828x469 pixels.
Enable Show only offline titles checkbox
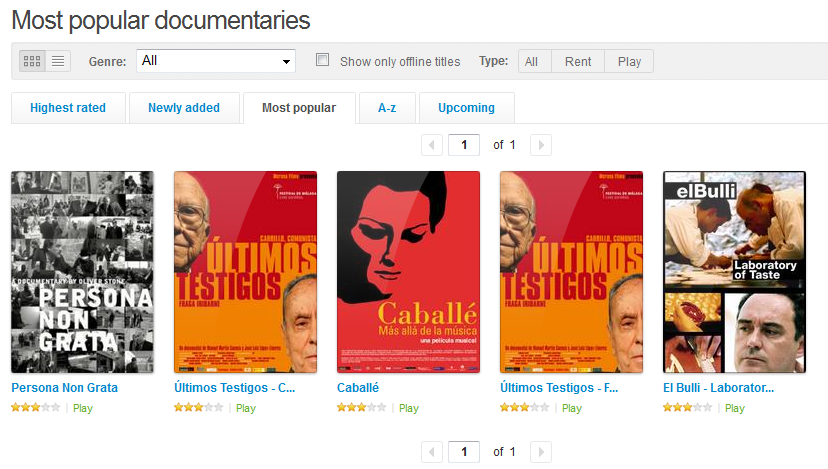[x=322, y=60]
